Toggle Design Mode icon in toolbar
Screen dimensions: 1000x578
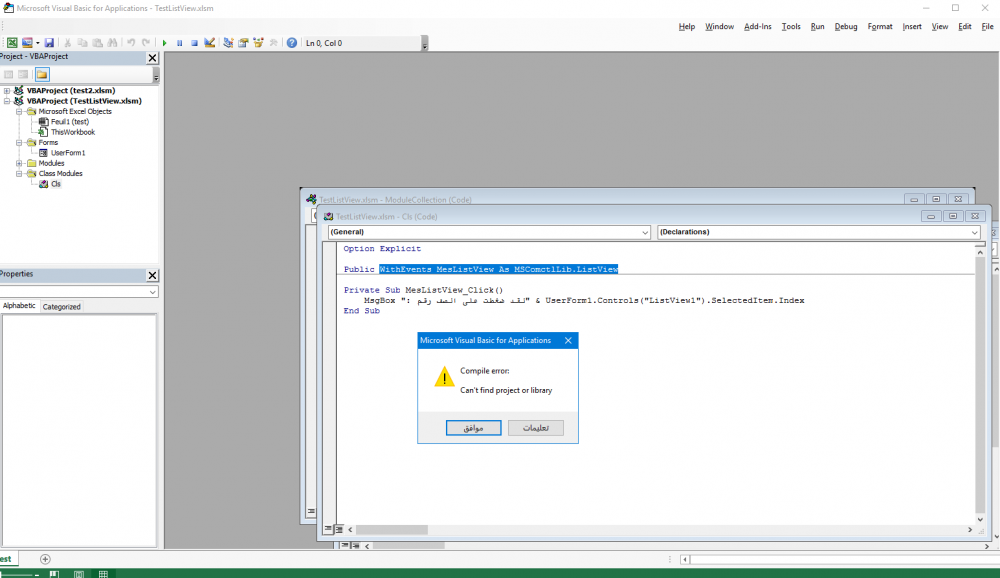click(x=210, y=43)
